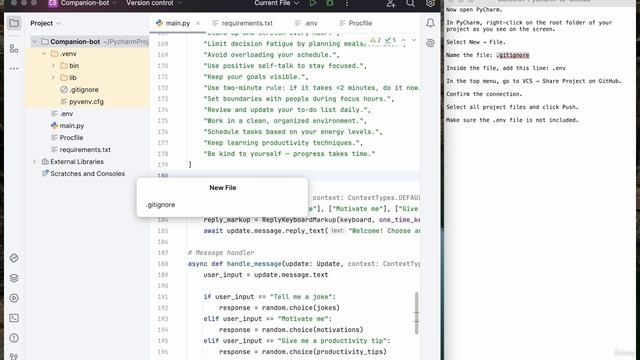Click the Debug bug icon
640x360 pixels.
[330, 3]
